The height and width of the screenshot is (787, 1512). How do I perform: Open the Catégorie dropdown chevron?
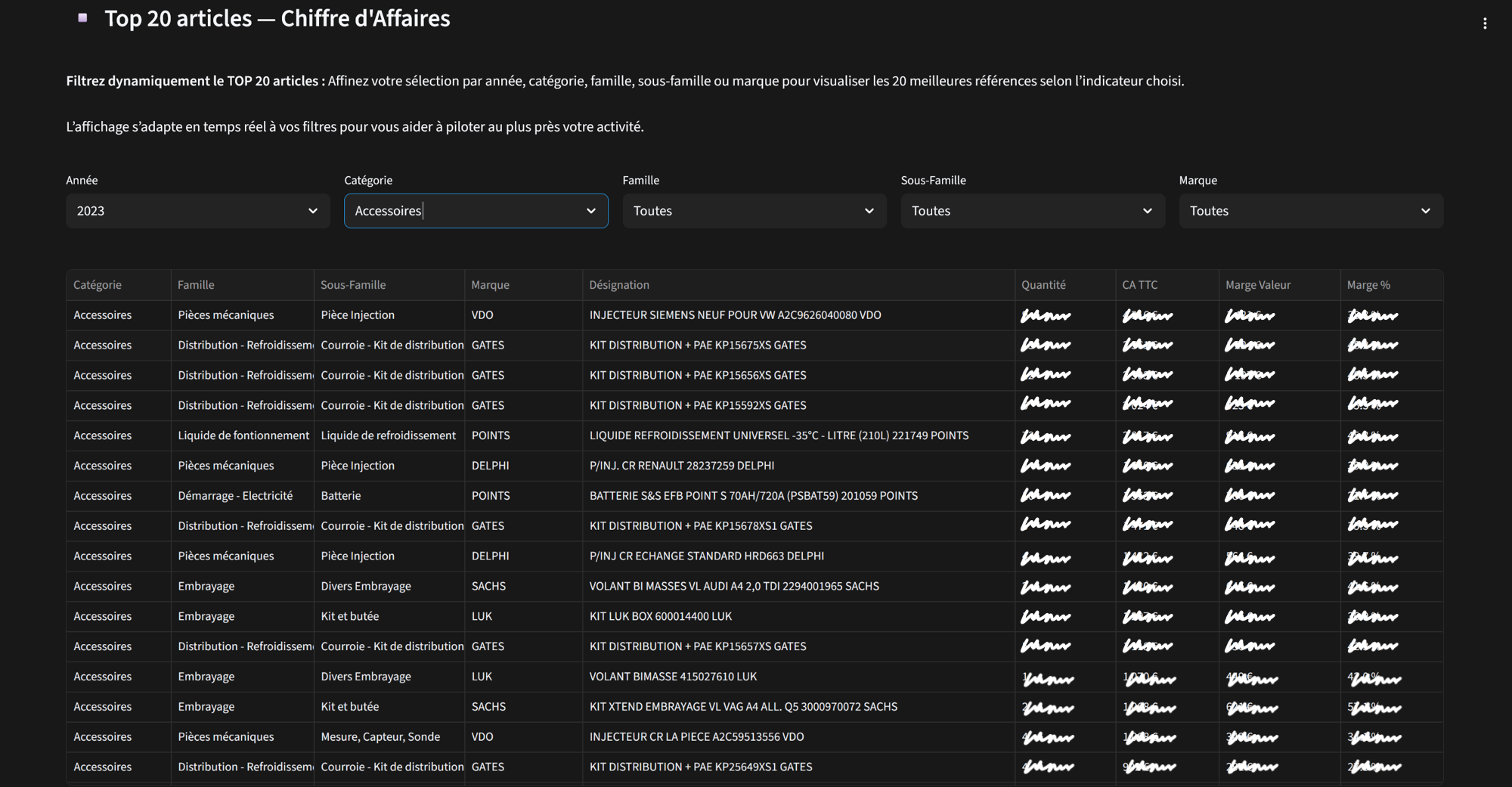[x=590, y=211]
